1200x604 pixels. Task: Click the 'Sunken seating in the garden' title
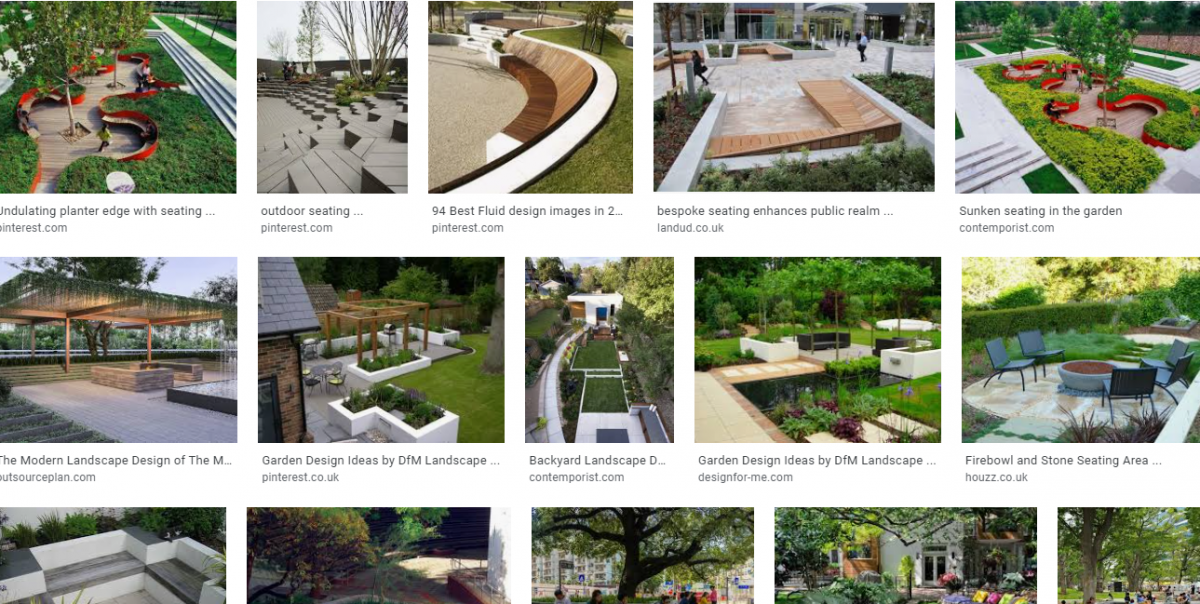click(1040, 211)
